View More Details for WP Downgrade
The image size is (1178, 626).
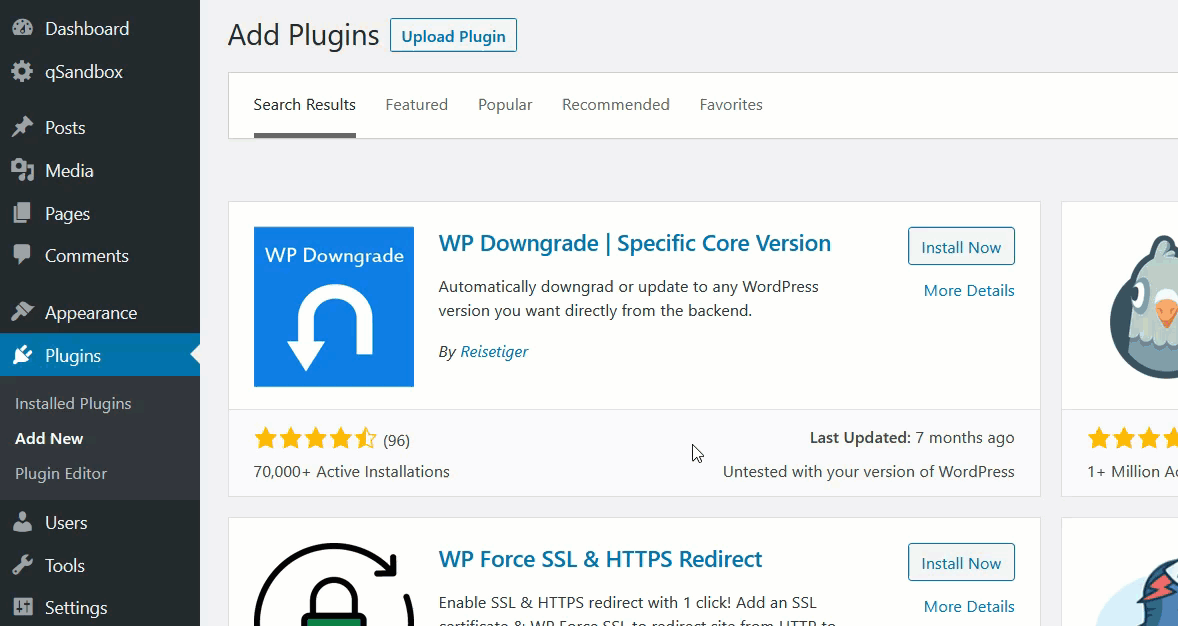pyautogui.click(x=968, y=291)
